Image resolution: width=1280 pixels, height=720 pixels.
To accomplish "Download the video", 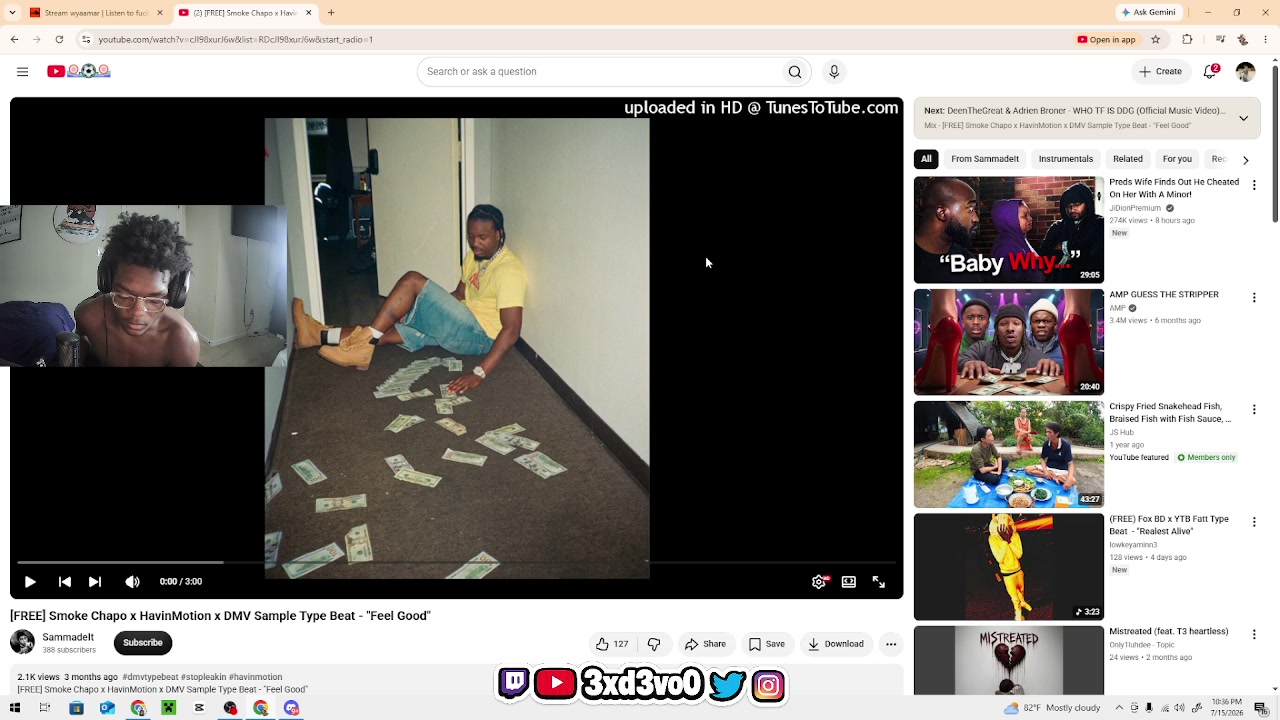I will click(x=836, y=644).
